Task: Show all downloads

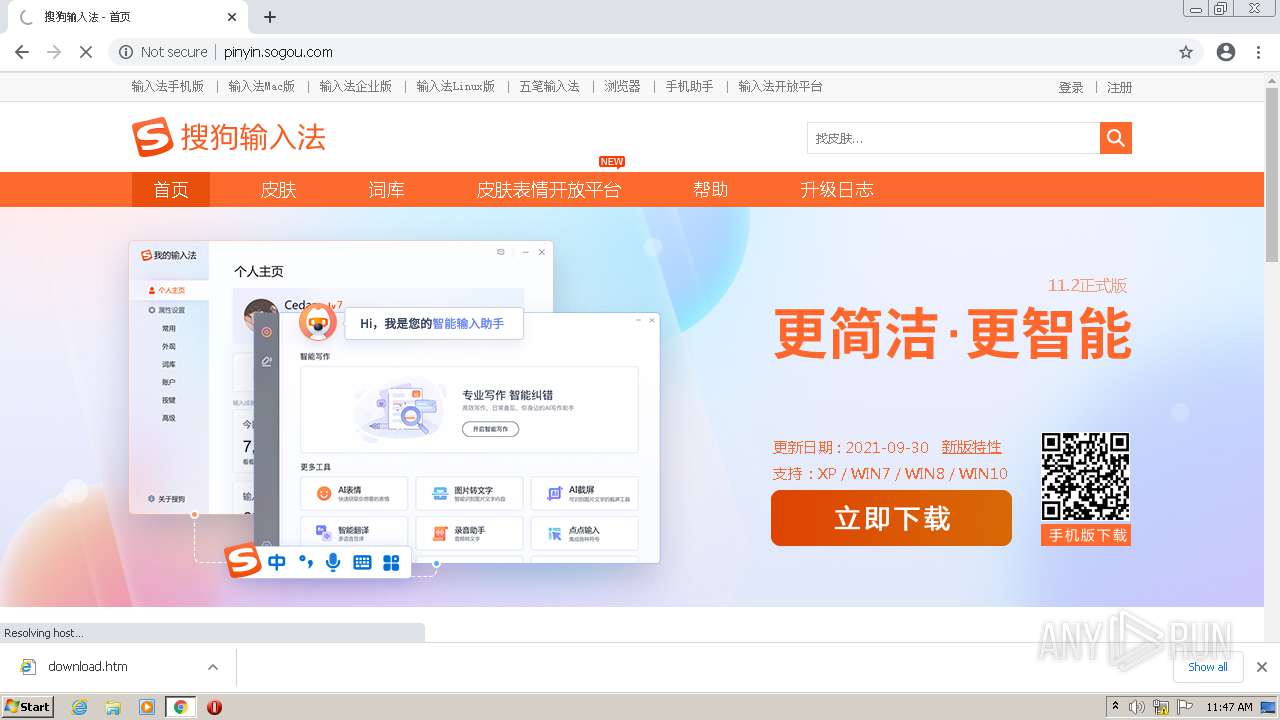Action: tap(1208, 667)
